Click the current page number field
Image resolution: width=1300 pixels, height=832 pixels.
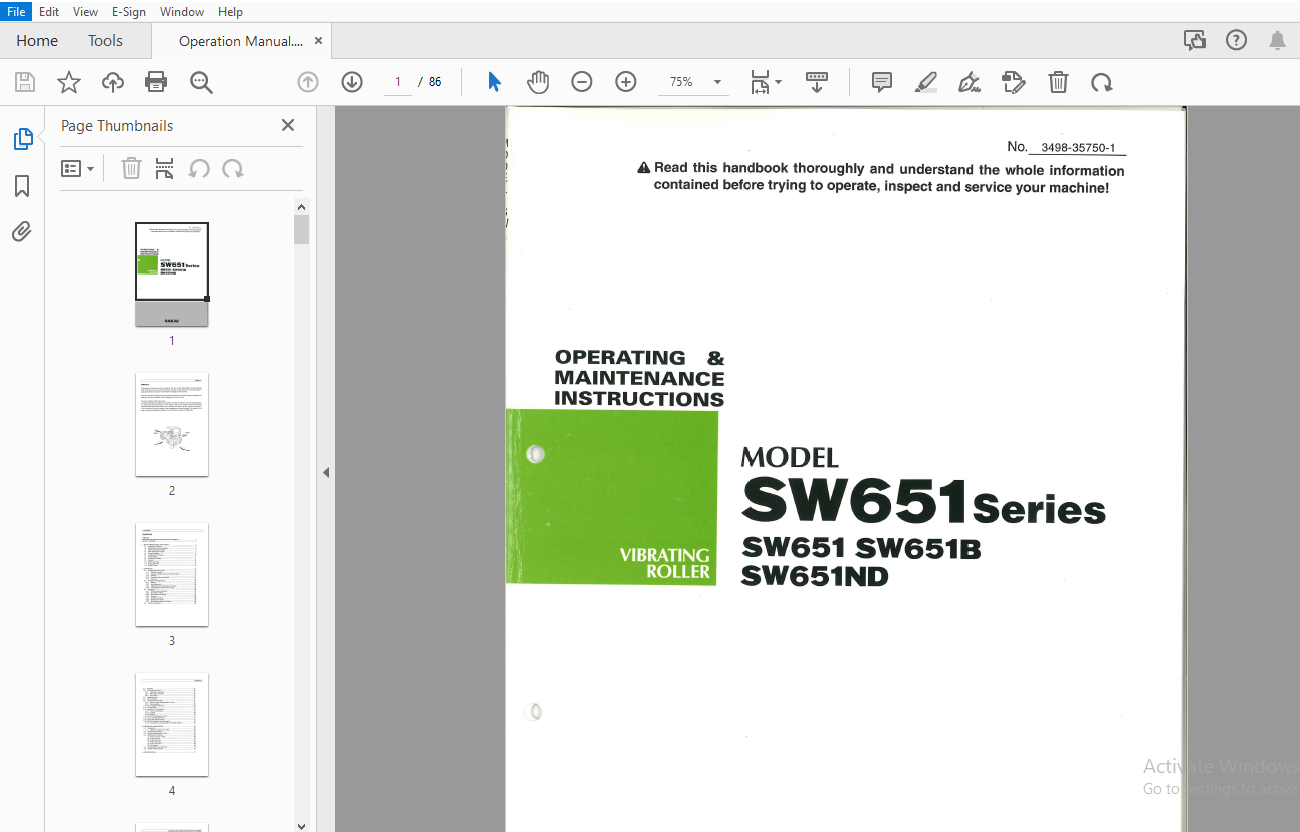click(398, 82)
